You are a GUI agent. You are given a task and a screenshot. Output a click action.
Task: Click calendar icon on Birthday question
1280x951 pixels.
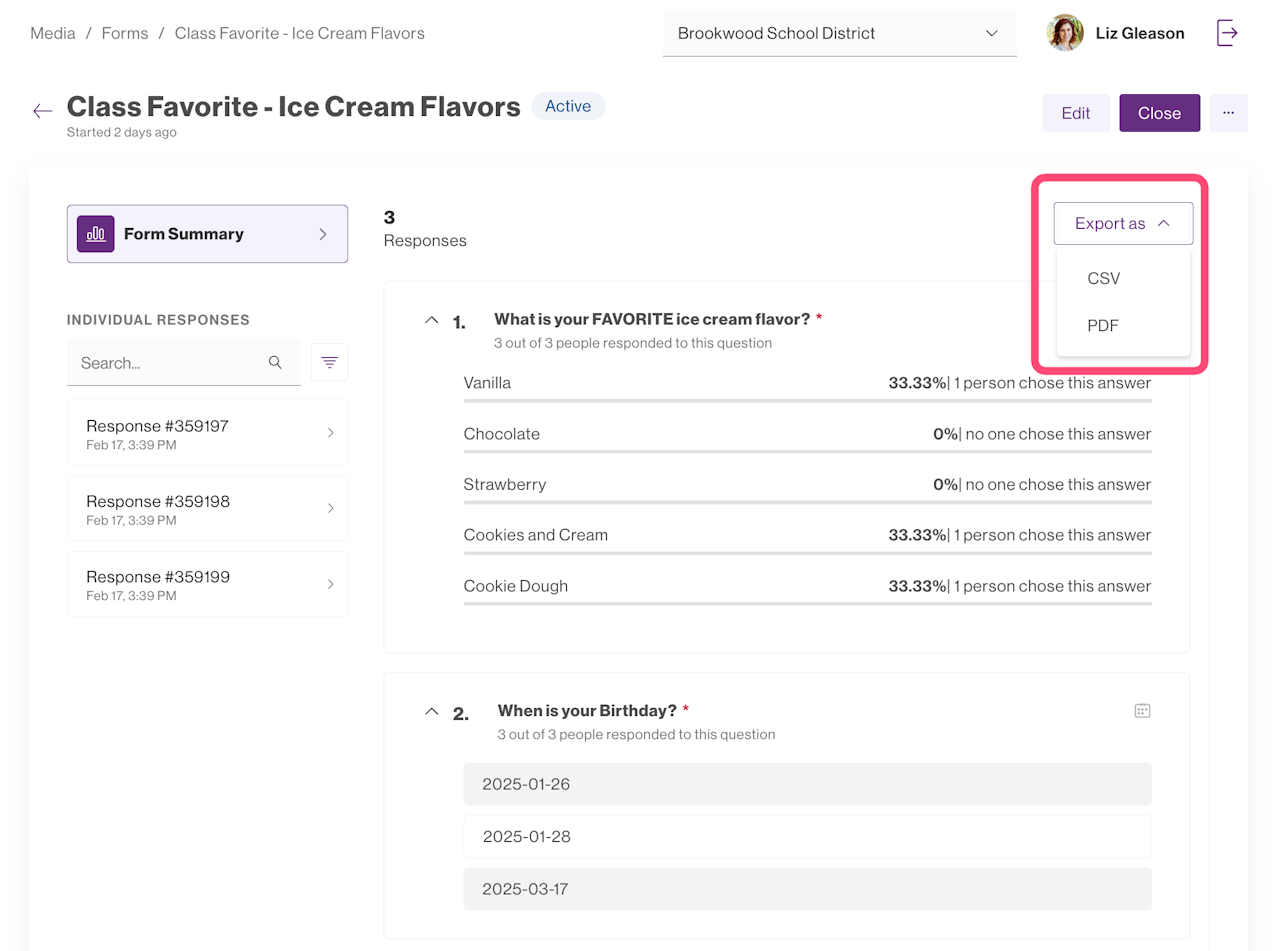(x=1142, y=711)
